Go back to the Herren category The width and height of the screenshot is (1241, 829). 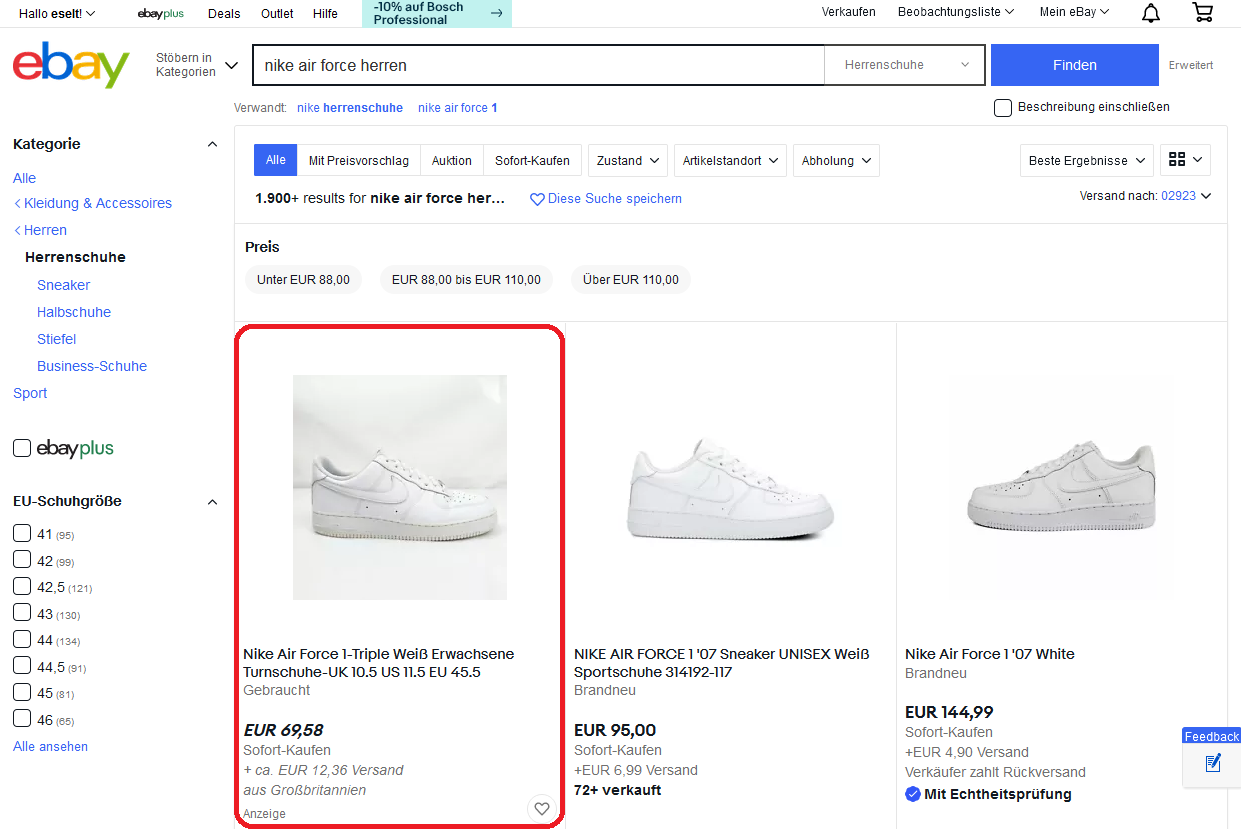click(45, 230)
